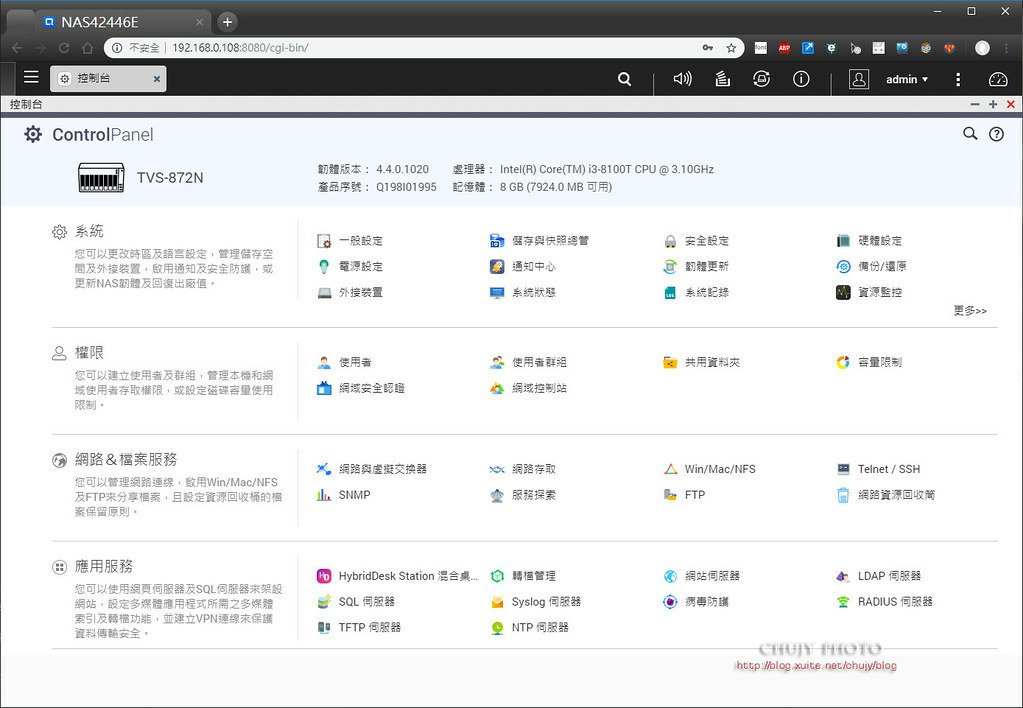Open QTS search magnifier in top bar
This screenshot has height=708, width=1023.
click(x=624, y=79)
